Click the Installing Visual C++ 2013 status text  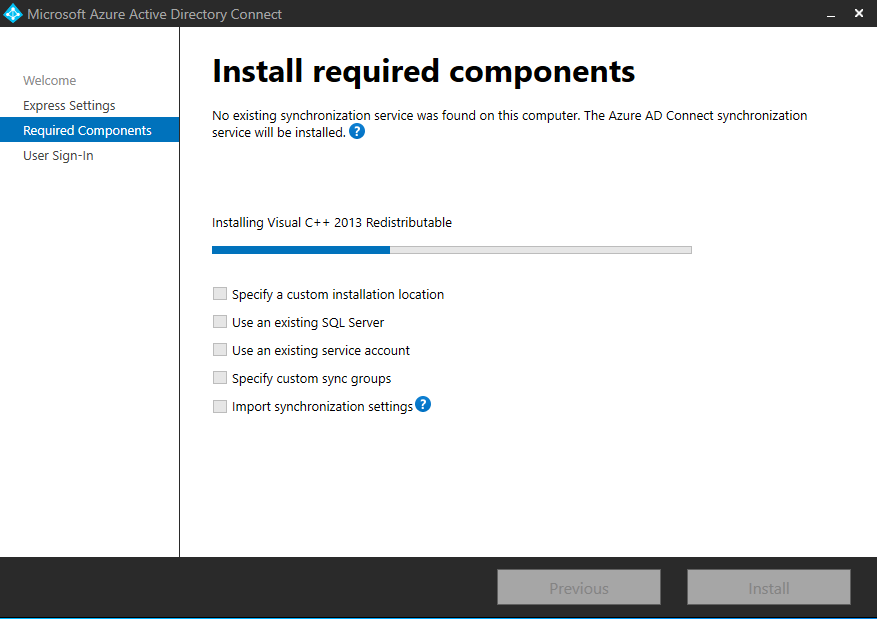(x=332, y=223)
